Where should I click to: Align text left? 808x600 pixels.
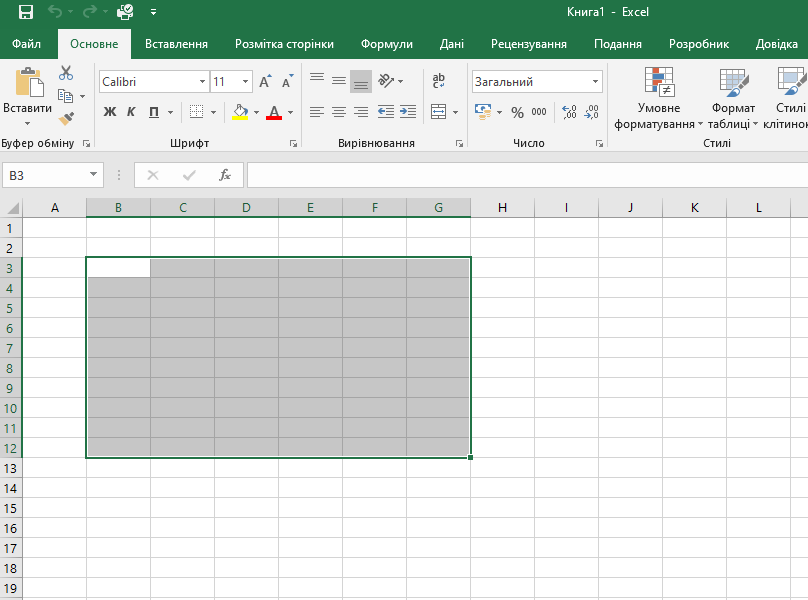click(x=317, y=112)
